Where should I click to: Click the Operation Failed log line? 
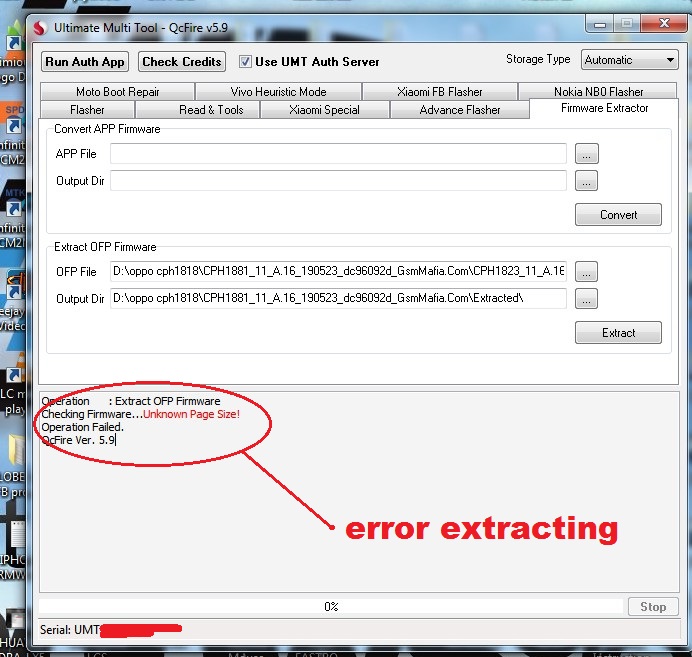click(x=83, y=427)
